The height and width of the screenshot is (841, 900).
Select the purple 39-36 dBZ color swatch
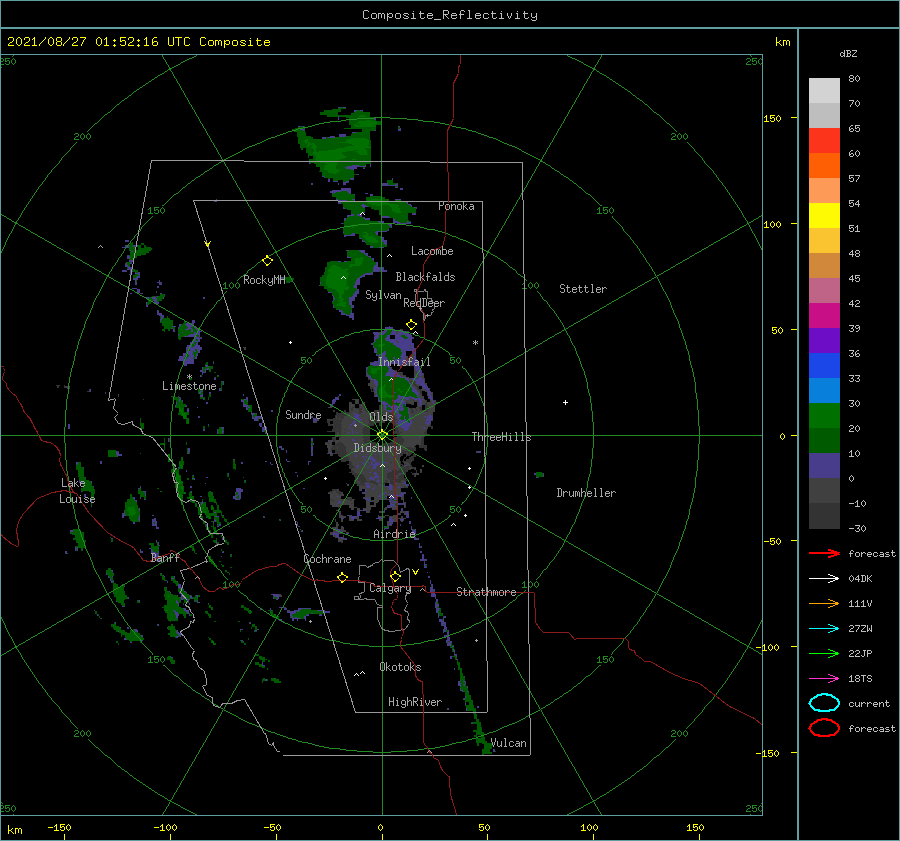pyautogui.click(x=824, y=341)
